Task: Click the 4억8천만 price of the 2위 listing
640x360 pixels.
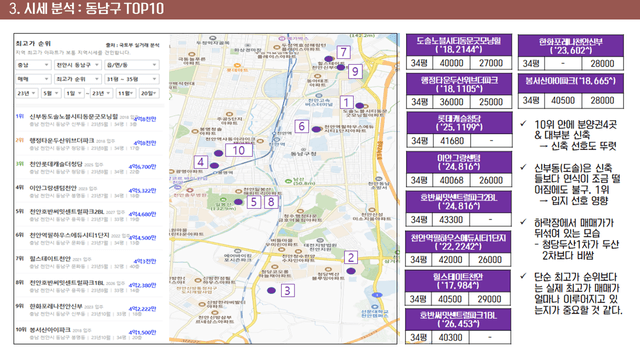Action: coord(145,143)
